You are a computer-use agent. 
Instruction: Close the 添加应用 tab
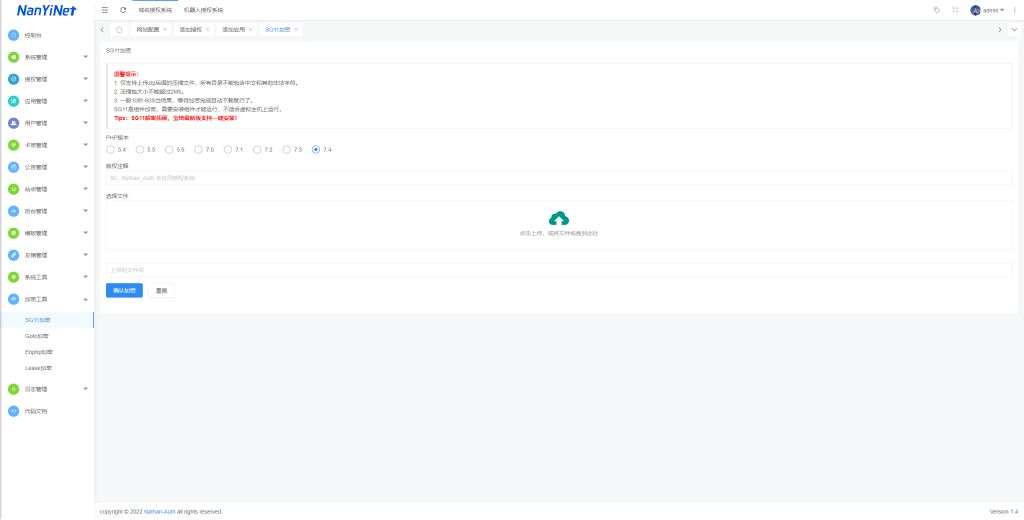point(250,30)
